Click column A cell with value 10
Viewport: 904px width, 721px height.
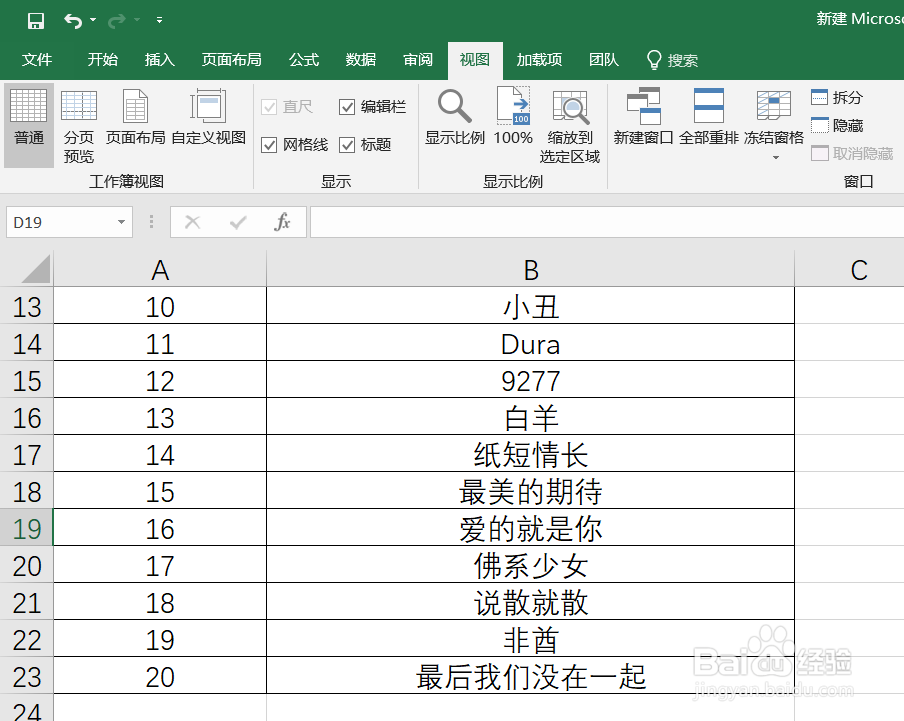tap(160, 307)
